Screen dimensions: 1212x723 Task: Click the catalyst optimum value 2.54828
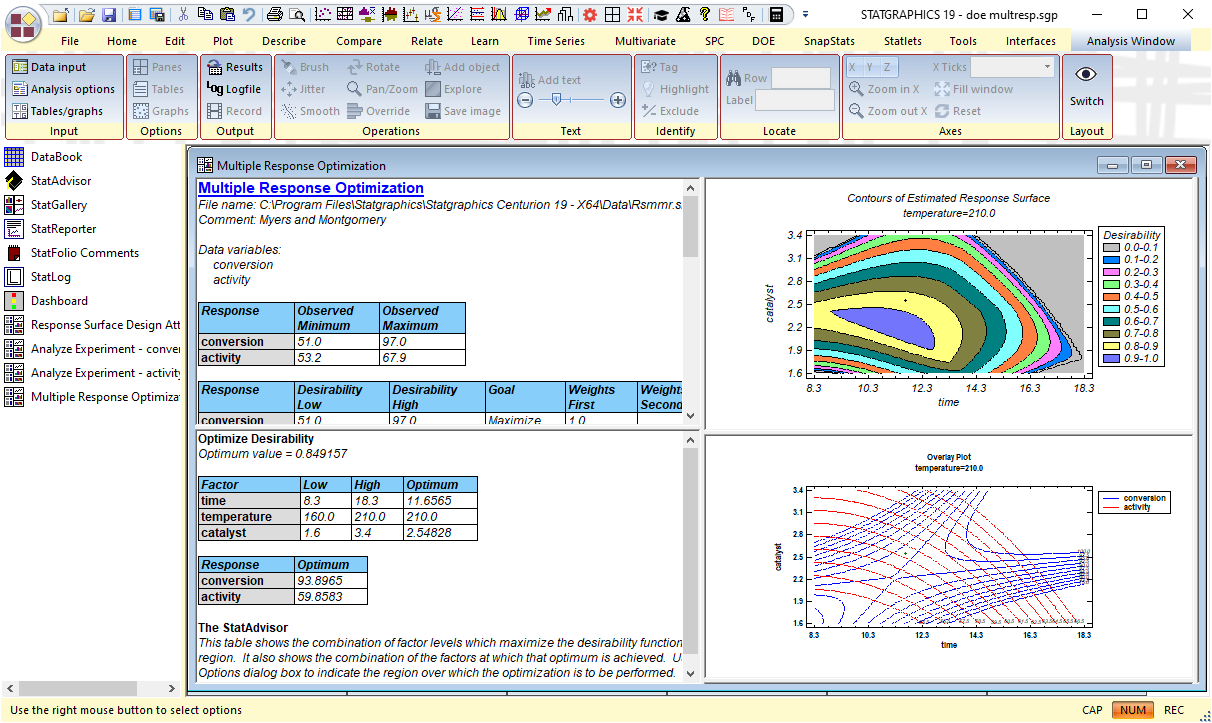point(440,533)
